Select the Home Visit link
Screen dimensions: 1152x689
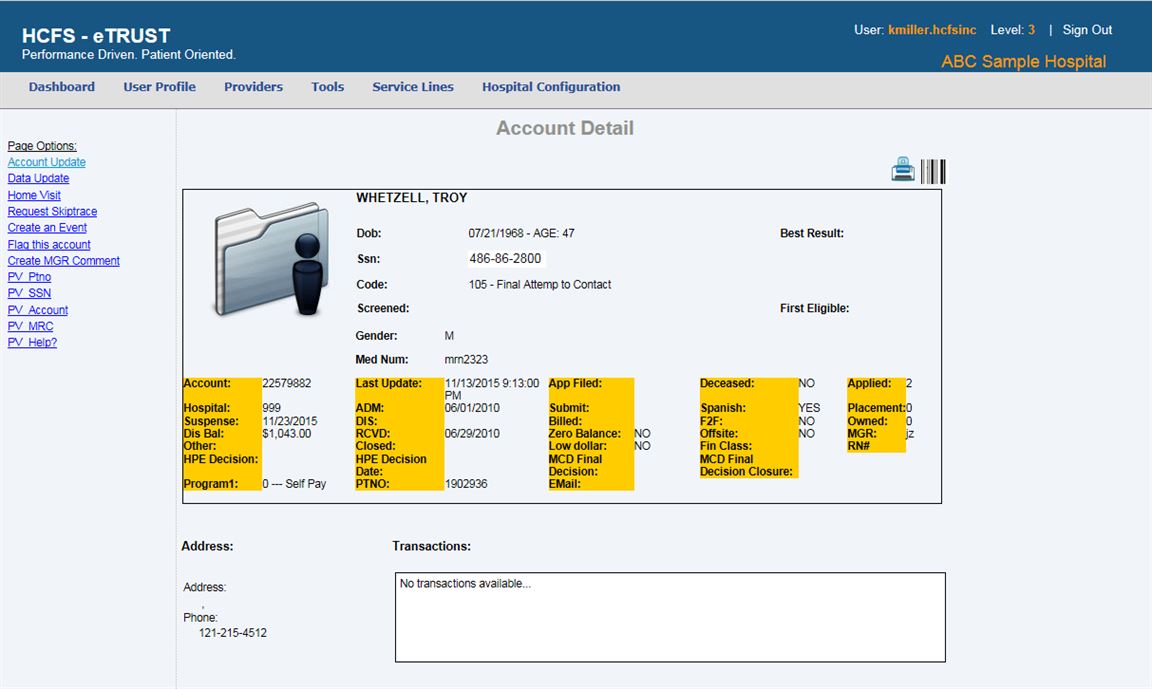(x=35, y=195)
